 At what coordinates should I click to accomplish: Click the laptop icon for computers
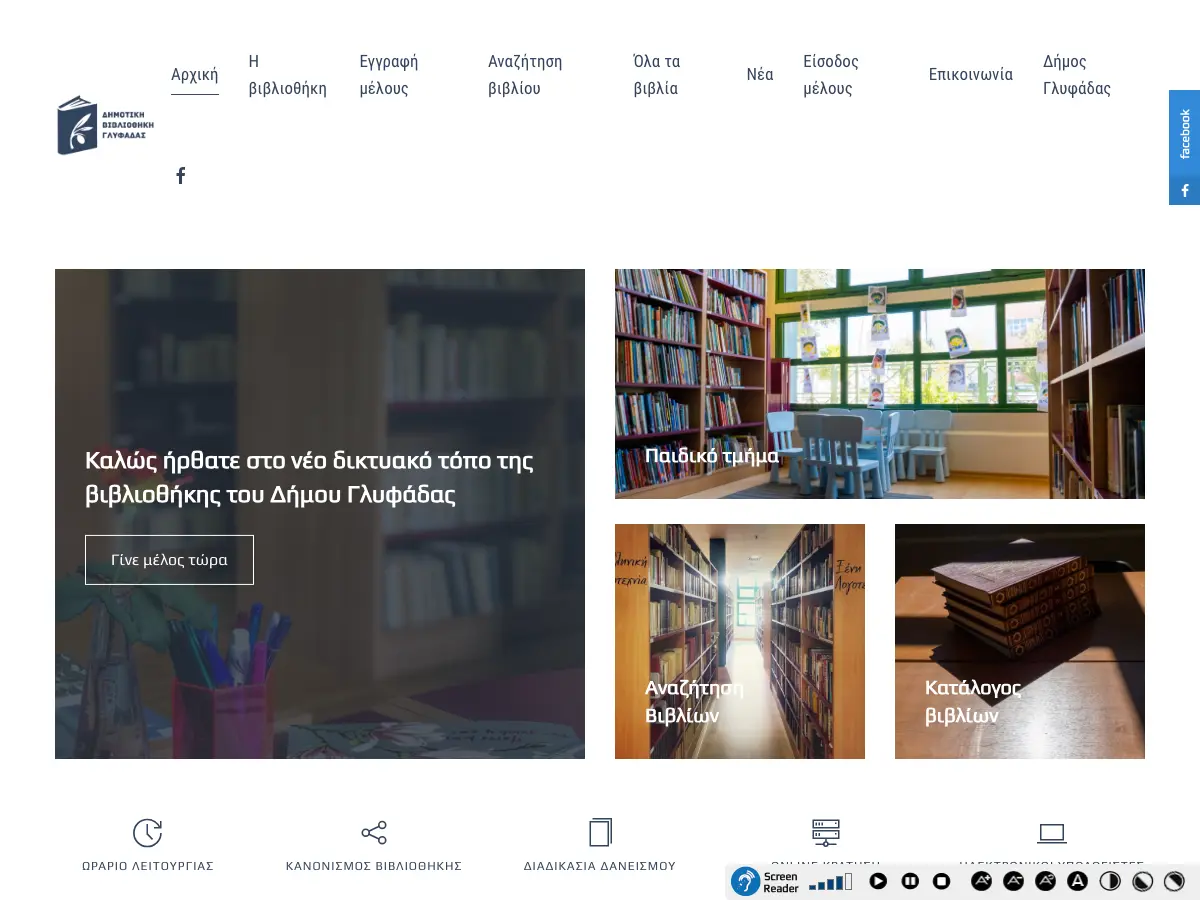pos(1052,833)
